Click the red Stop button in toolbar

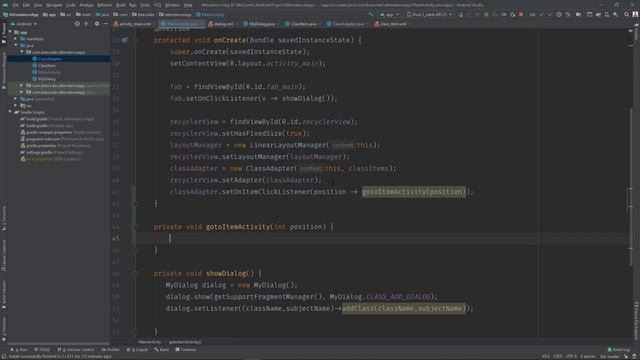521,14
